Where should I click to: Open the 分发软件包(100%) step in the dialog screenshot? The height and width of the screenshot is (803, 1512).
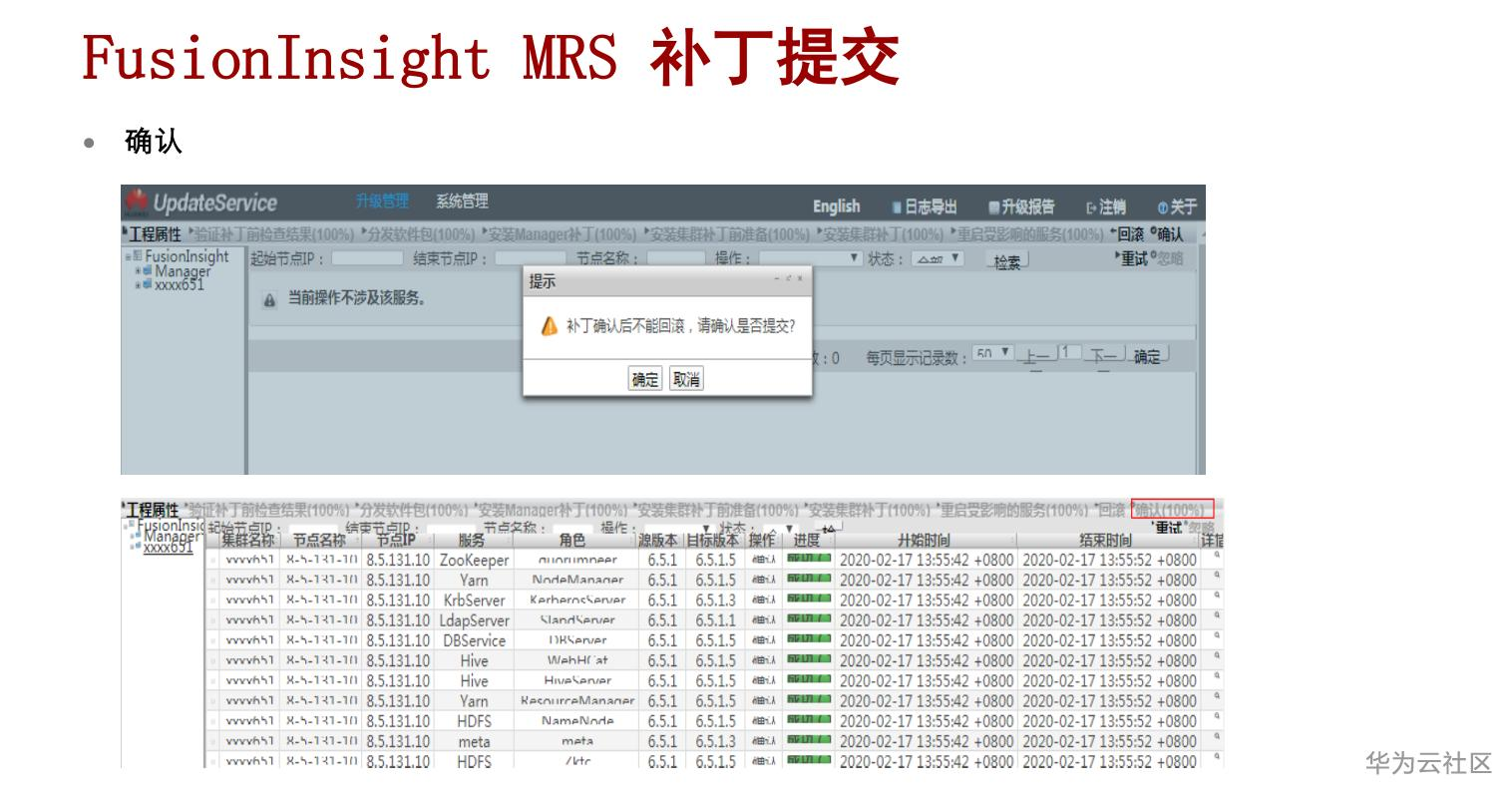pyautogui.click(x=419, y=234)
